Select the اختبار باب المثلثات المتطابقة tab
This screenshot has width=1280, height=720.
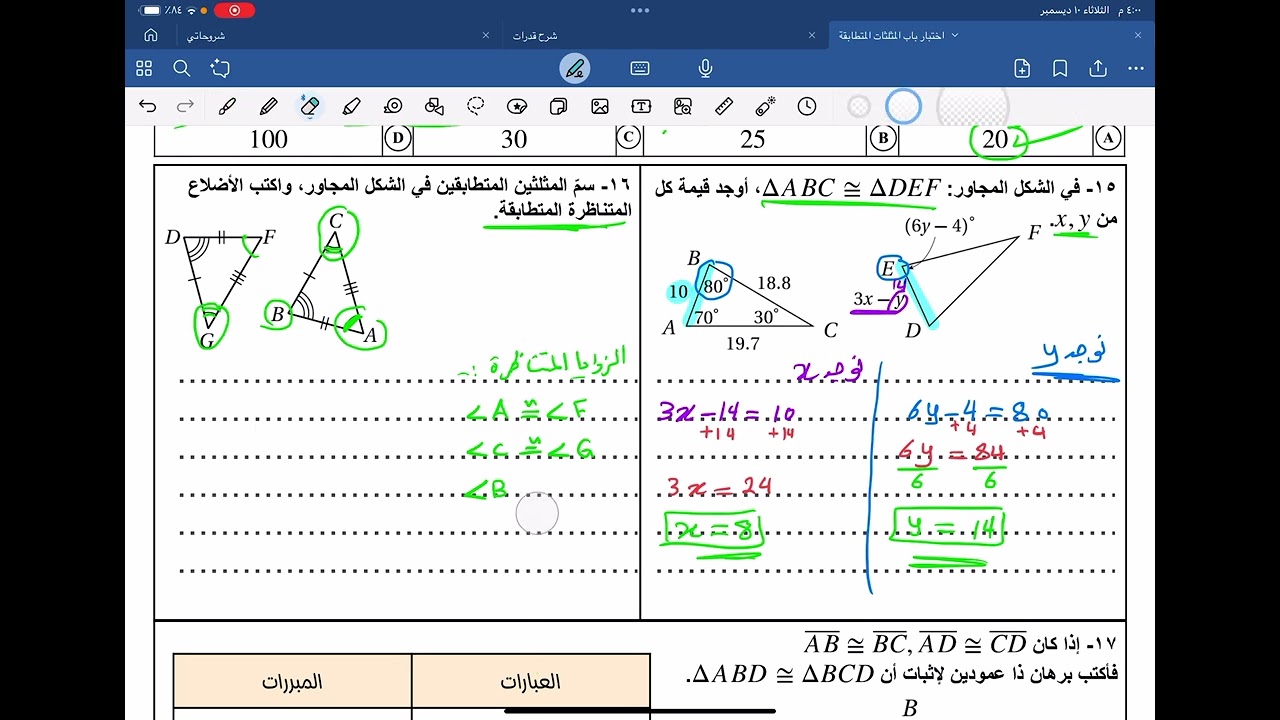(x=894, y=35)
